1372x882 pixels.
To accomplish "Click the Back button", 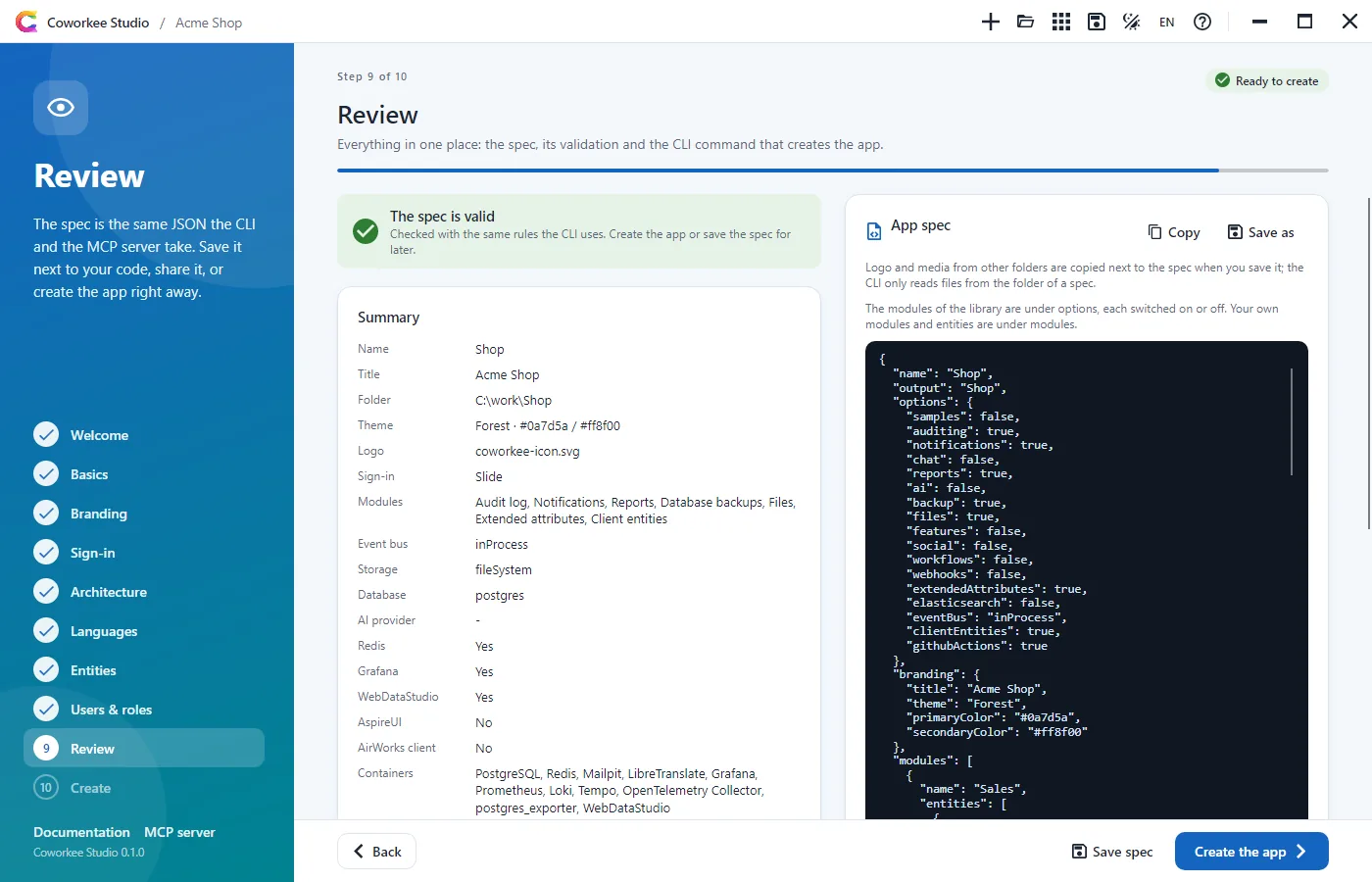I will (377, 852).
